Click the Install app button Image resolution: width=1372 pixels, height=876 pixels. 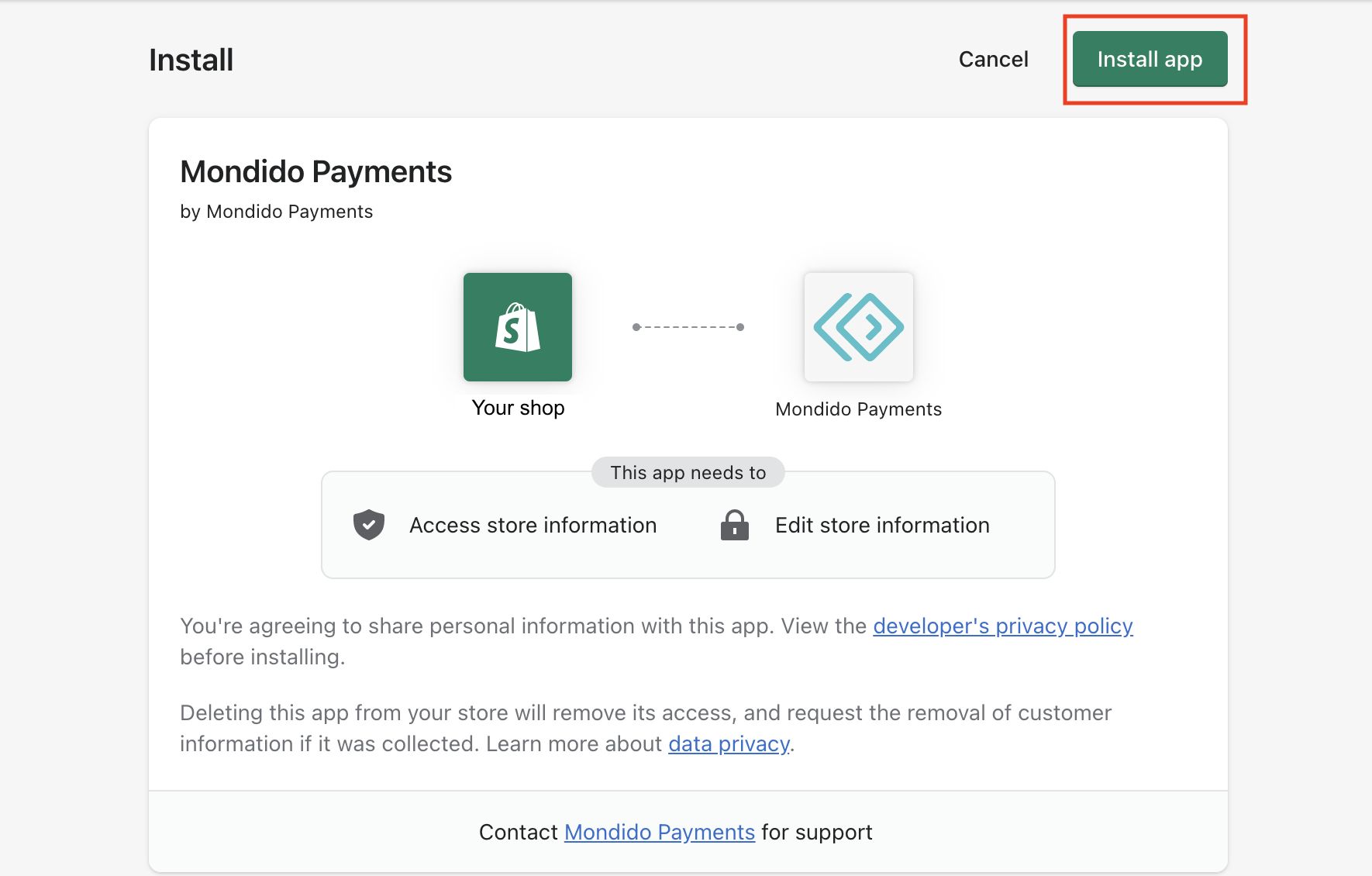tap(1150, 59)
